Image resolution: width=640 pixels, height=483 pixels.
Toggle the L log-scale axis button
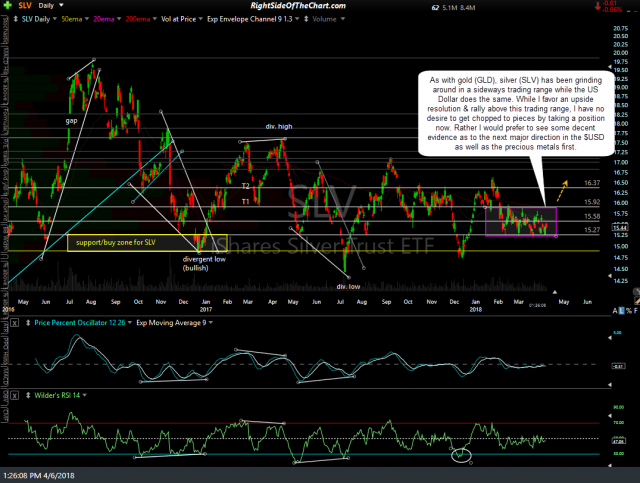point(622,311)
